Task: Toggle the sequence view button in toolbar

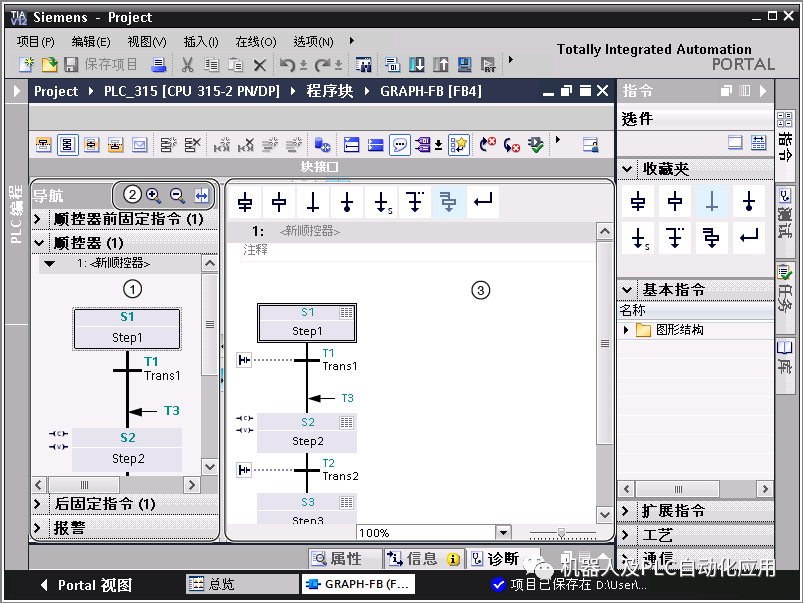Action: 66,144
